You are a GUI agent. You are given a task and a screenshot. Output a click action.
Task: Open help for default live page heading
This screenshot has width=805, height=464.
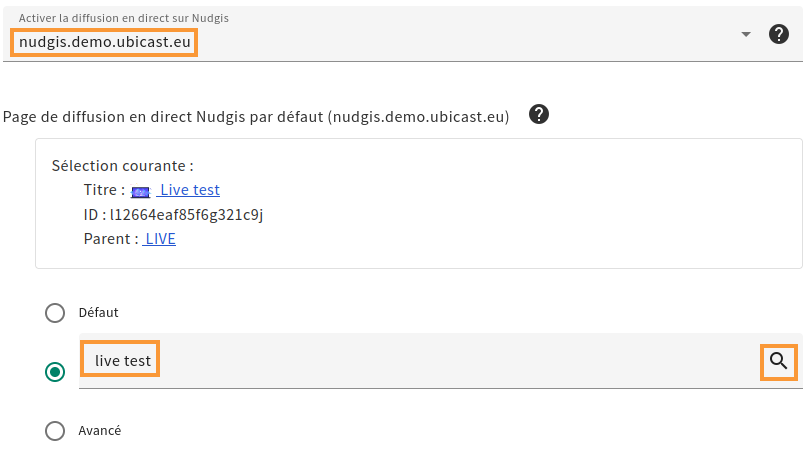click(539, 114)
